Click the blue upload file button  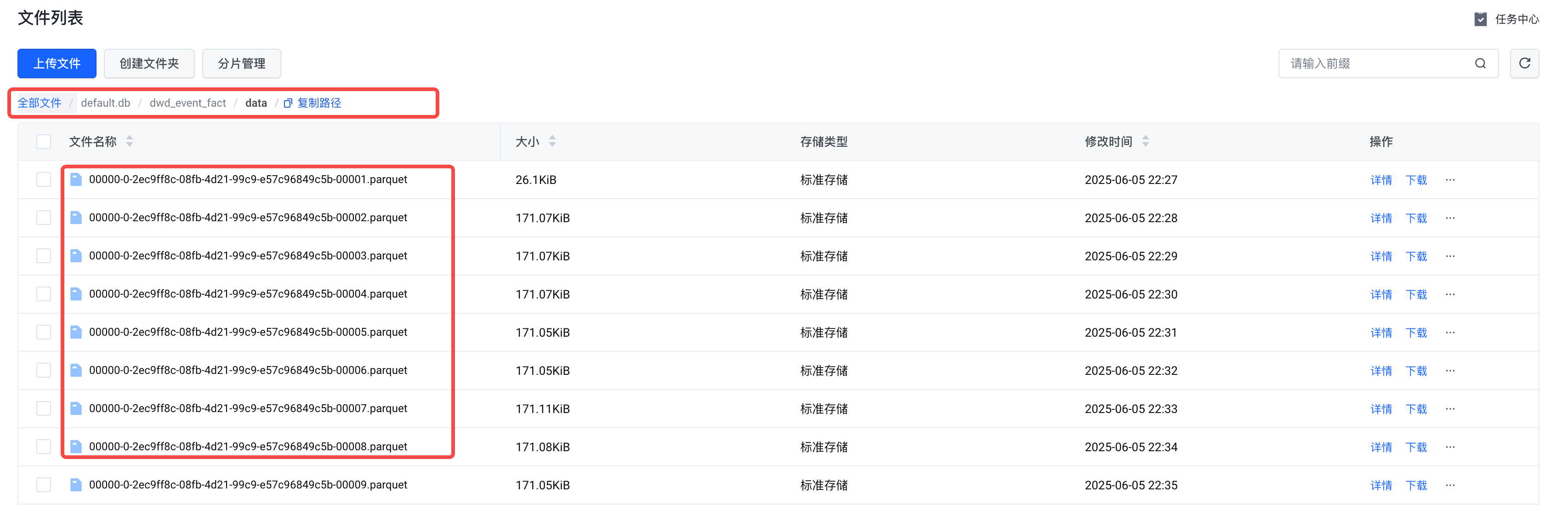coord(57,63)
